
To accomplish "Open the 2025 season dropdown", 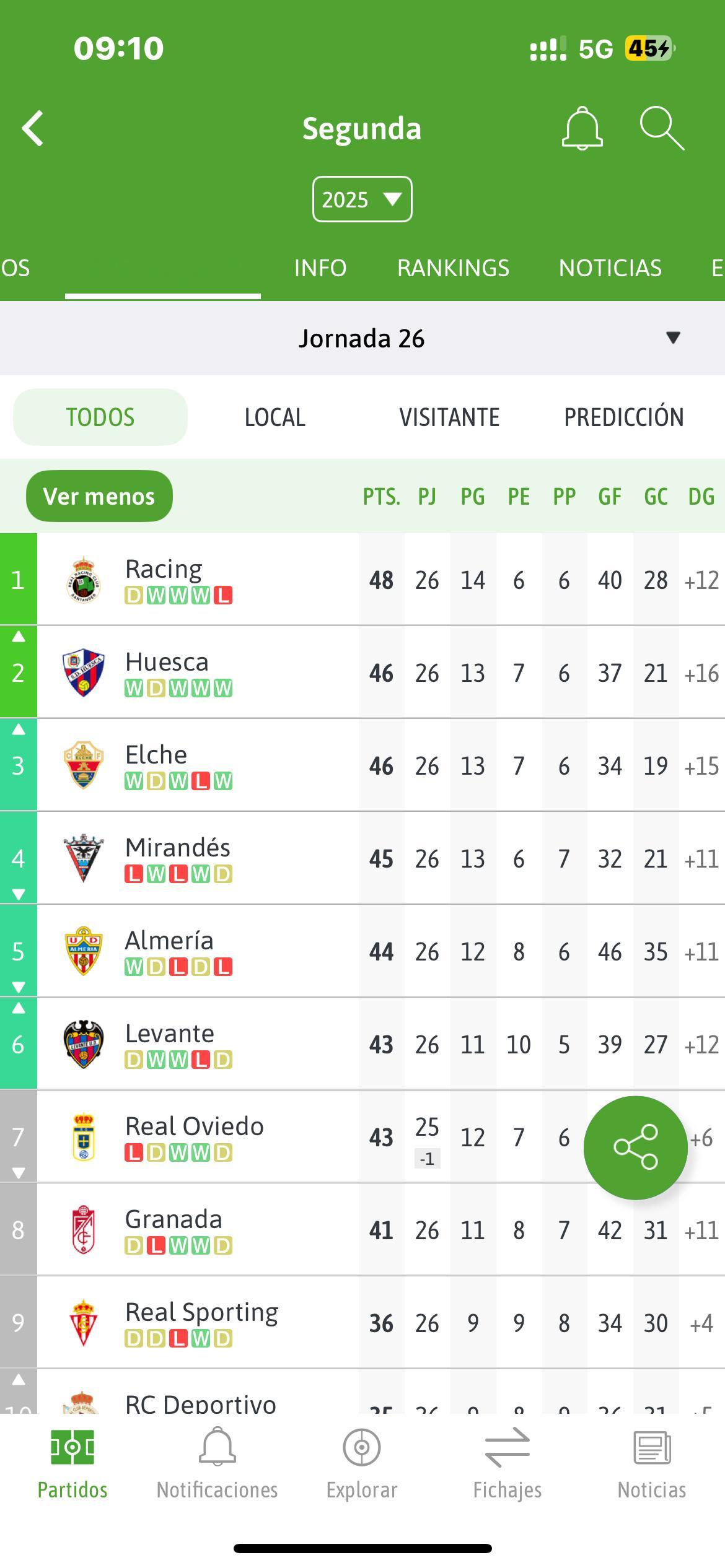I will pos(362,199).
